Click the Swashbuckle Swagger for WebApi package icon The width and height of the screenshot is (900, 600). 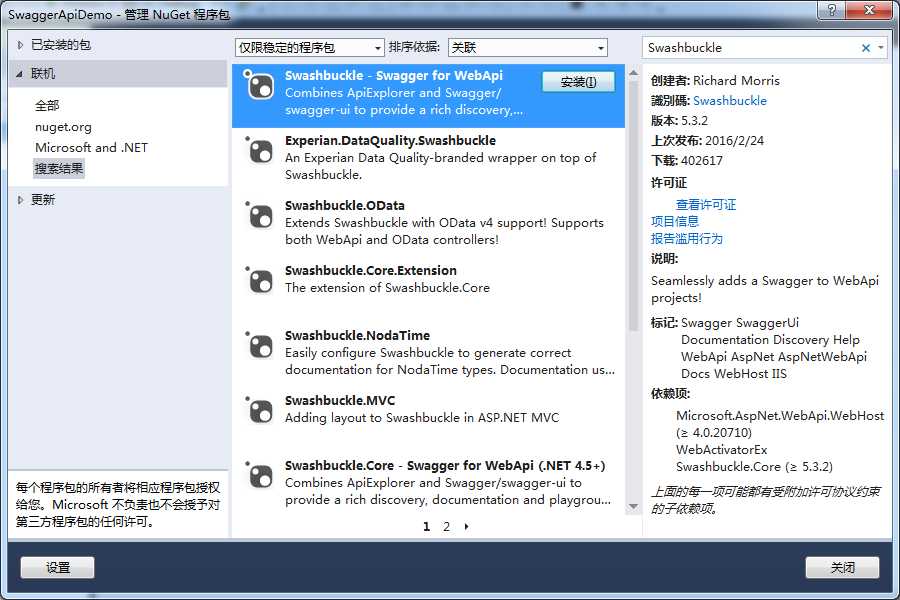point(259,86)
